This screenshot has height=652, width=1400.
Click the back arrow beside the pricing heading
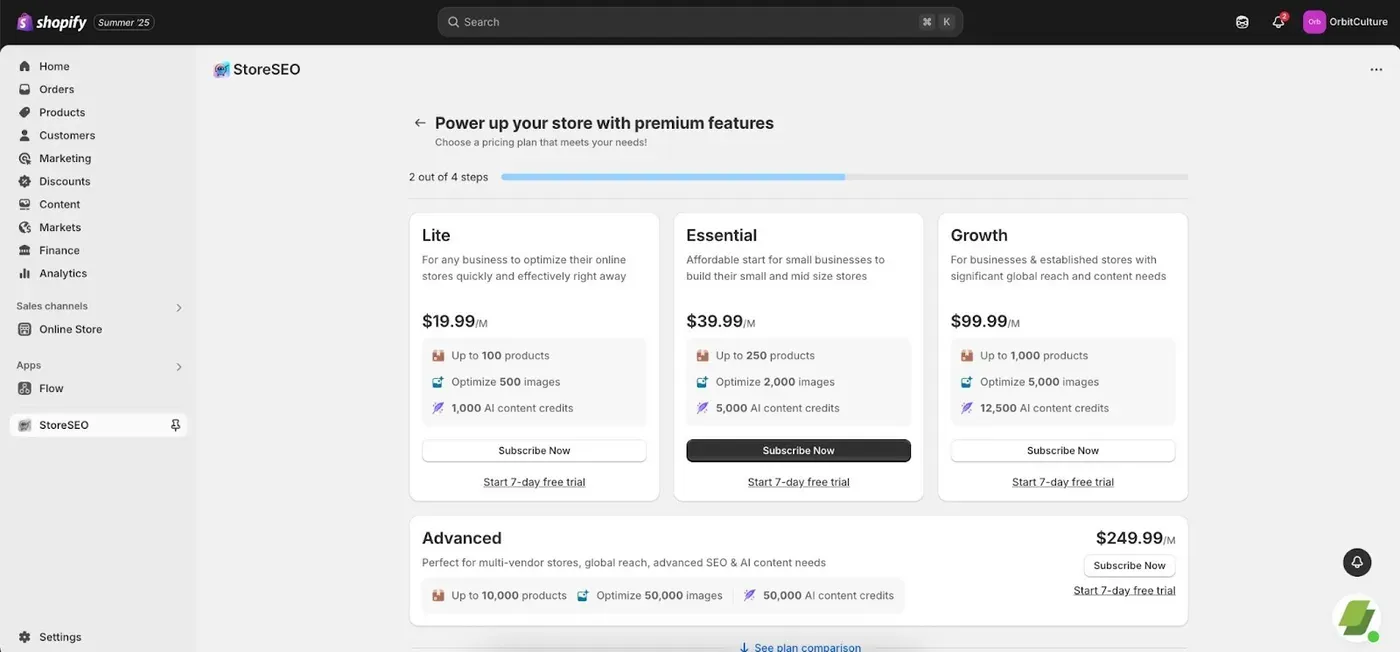tap(420, 123)
